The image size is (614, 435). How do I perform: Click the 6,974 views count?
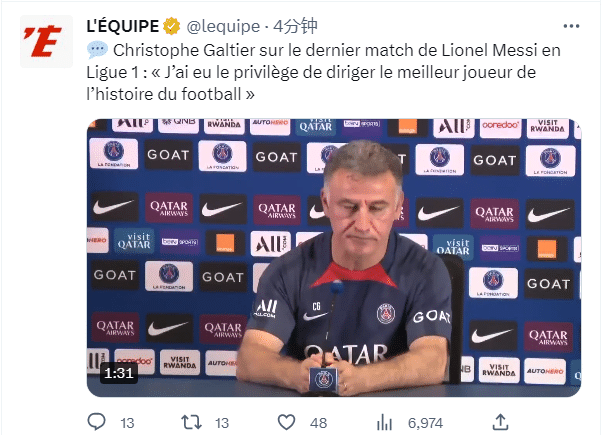tap(425, 423)
